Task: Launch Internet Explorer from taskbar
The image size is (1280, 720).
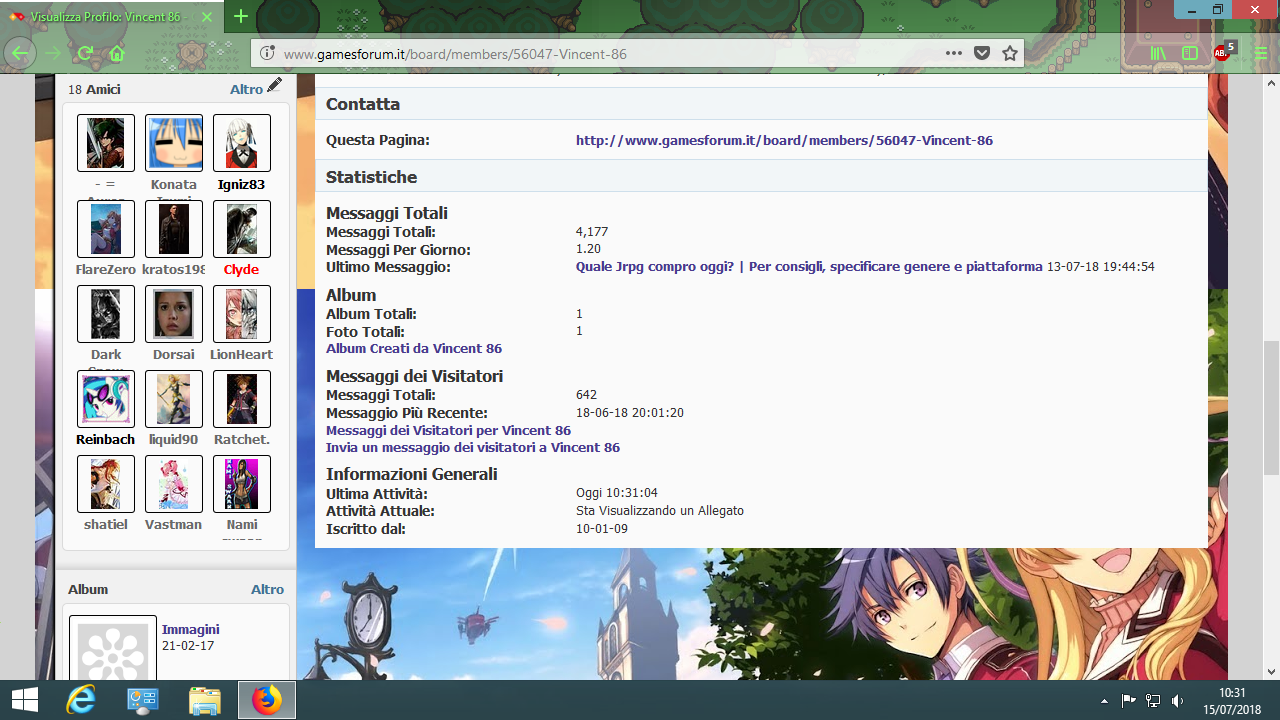Action: click(x=80, y=700)
